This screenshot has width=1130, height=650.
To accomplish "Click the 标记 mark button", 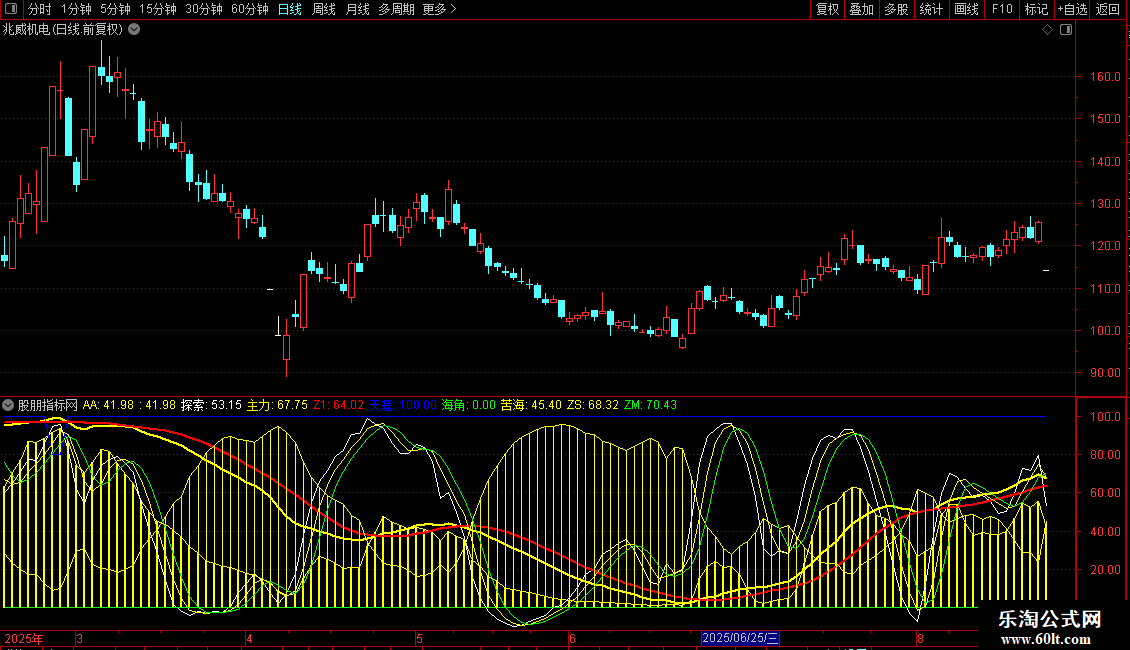I will (x=1036, y=9).
